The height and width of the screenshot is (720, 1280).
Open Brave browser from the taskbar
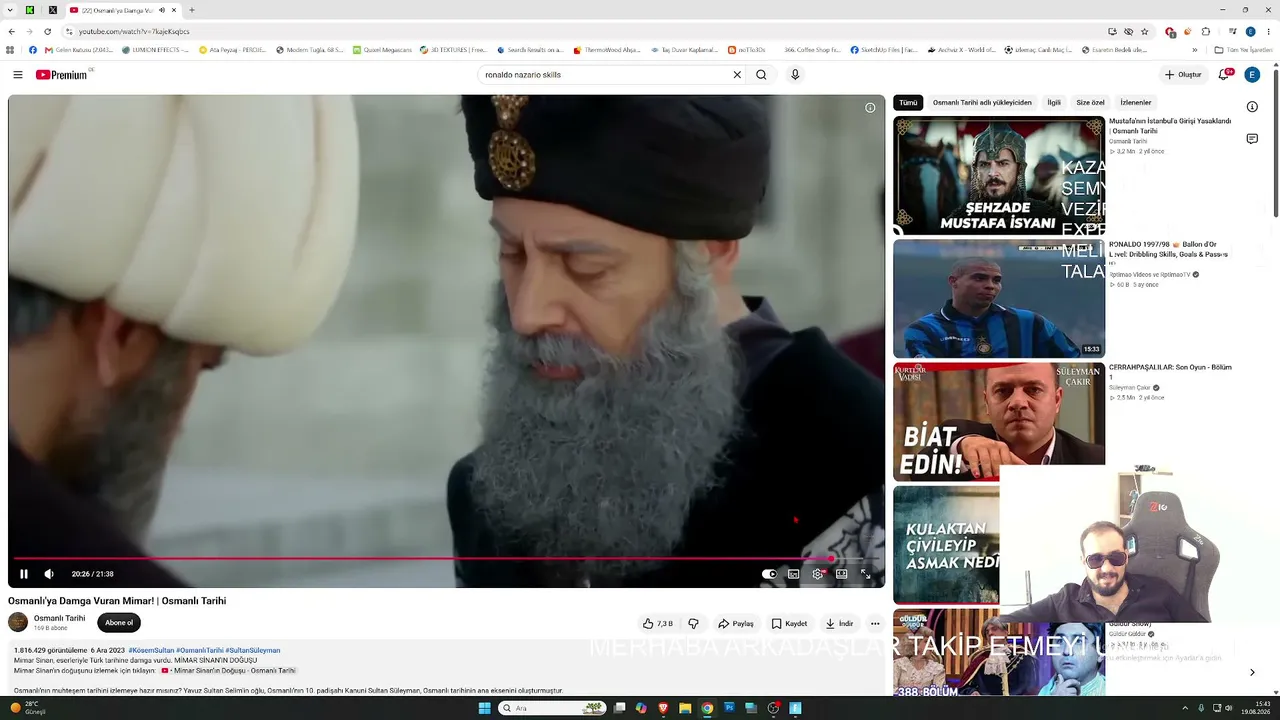[x=663, y=708]
